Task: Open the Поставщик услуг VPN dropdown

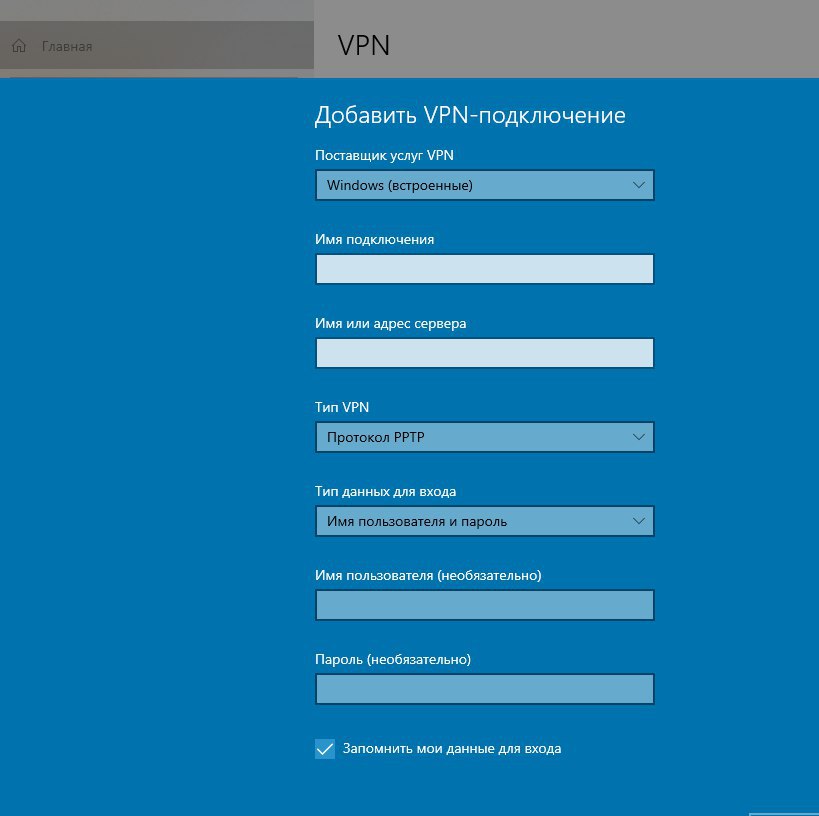Action: coord(485,185)
